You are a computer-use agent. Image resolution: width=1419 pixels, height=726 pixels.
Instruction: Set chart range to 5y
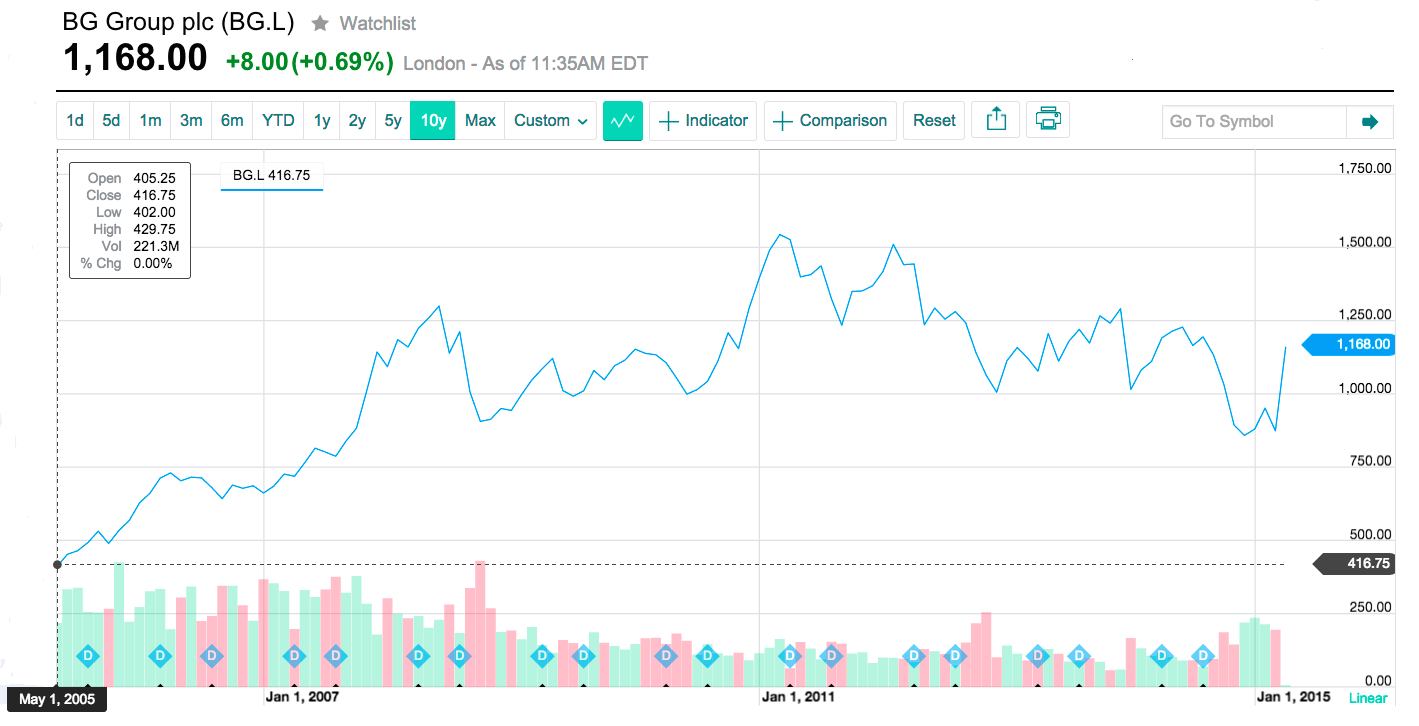pyautogui.click(x=393, y=121)
